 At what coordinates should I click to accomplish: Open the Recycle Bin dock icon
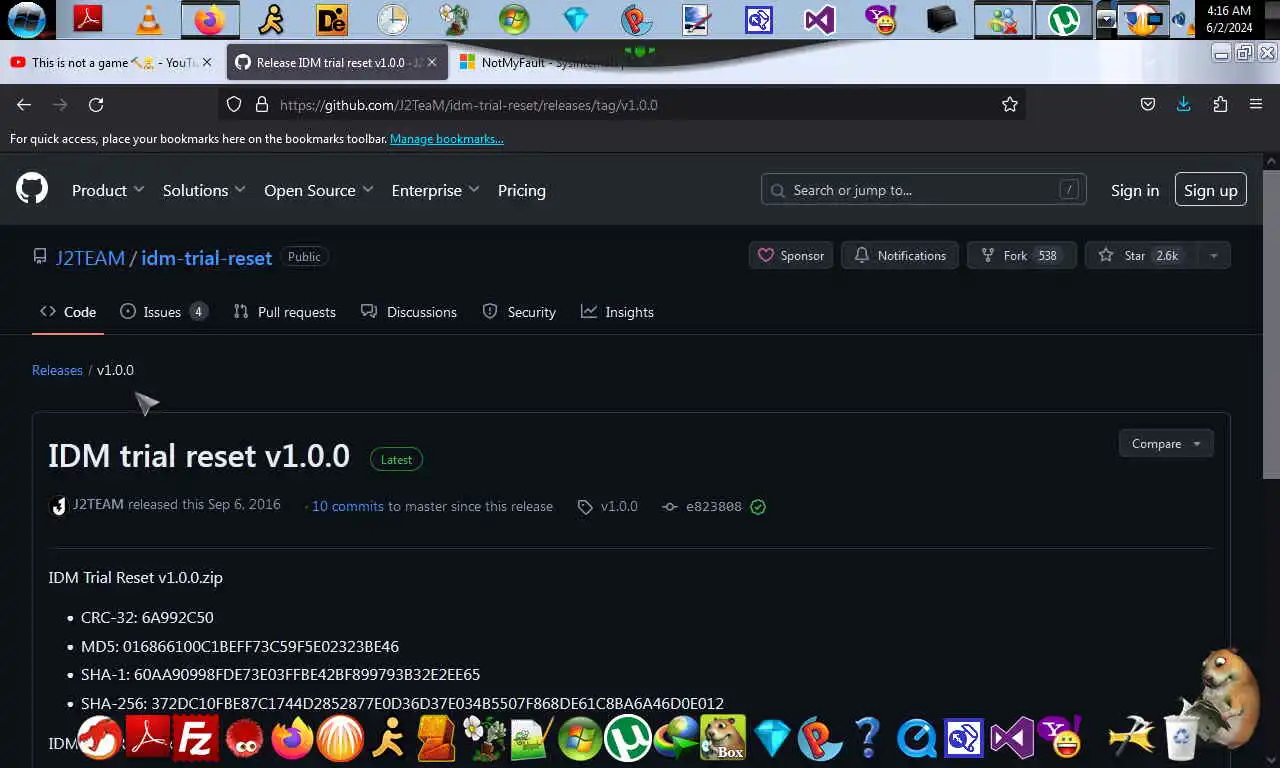[1182, 738]
